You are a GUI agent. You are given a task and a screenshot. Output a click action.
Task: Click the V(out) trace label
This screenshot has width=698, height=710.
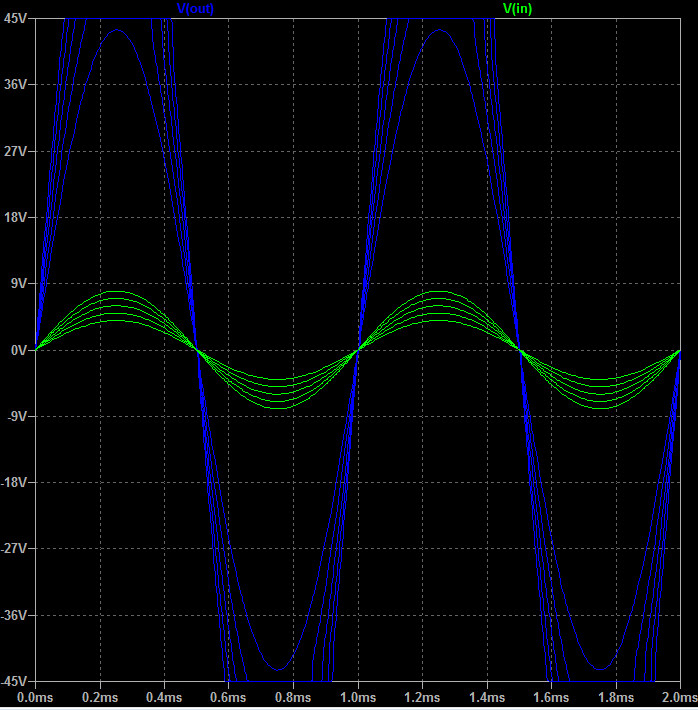195,9
